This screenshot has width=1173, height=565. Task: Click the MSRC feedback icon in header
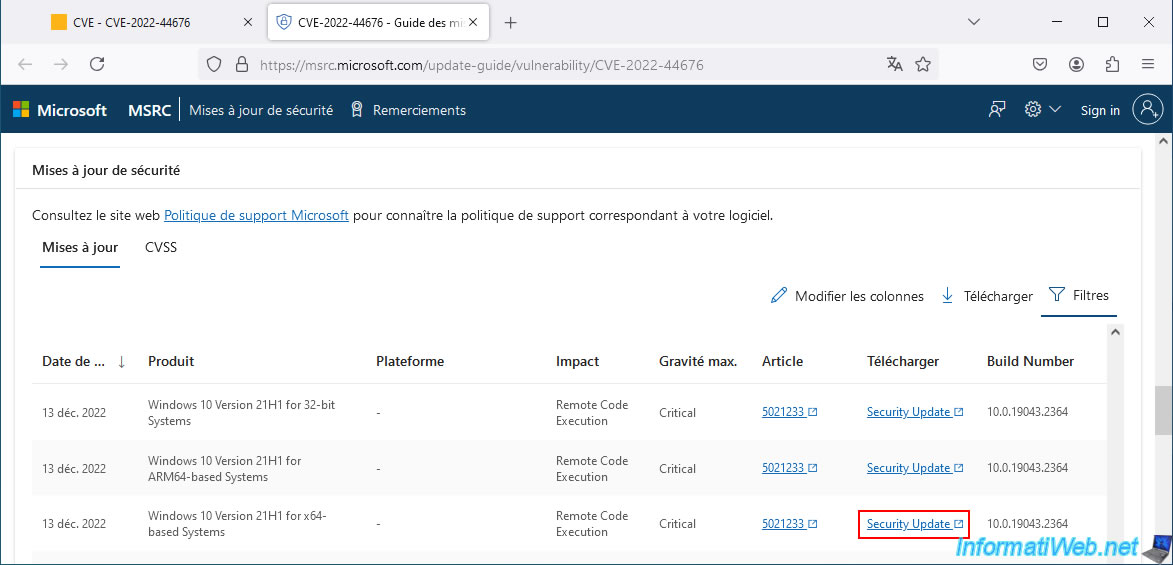click(x=996, y=110)
